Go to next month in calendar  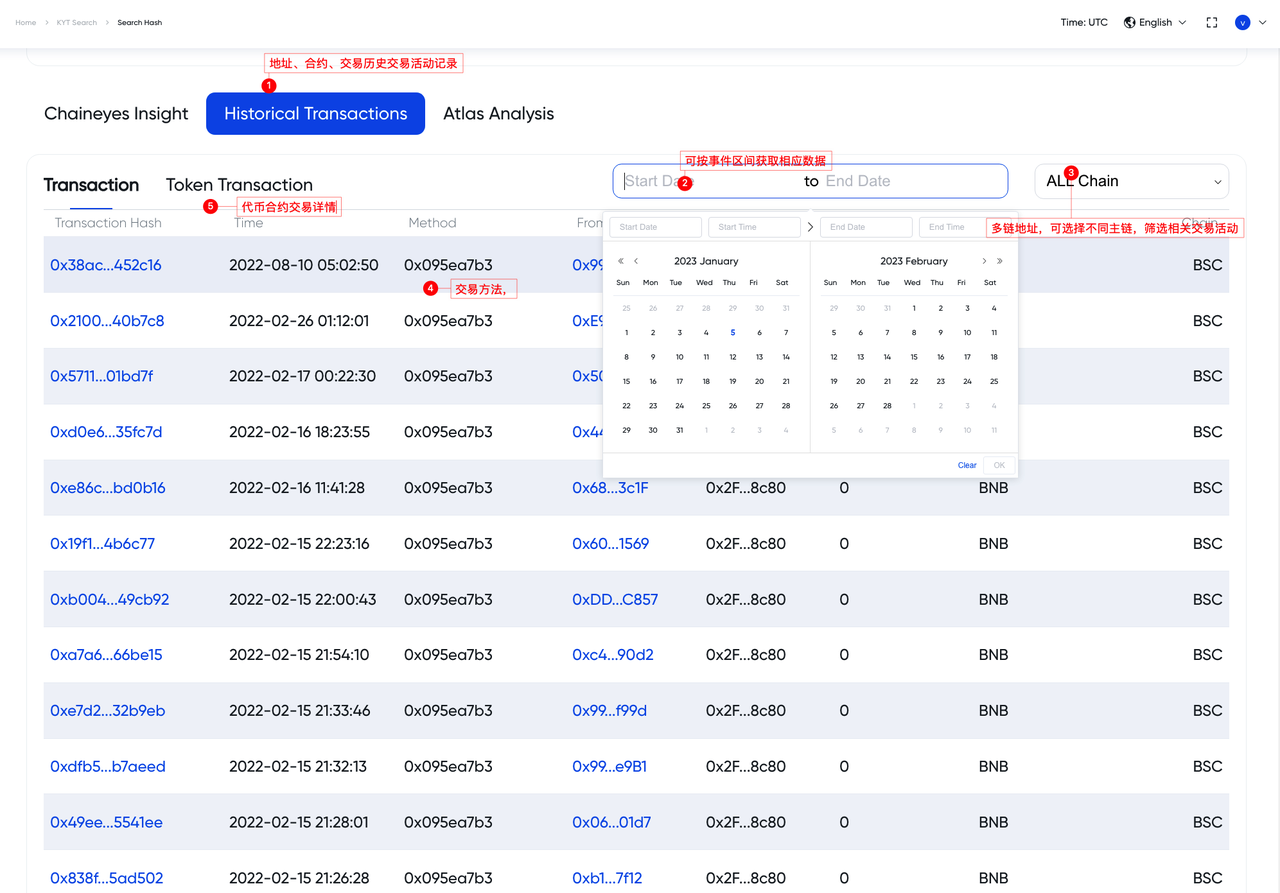pos(984,261)
